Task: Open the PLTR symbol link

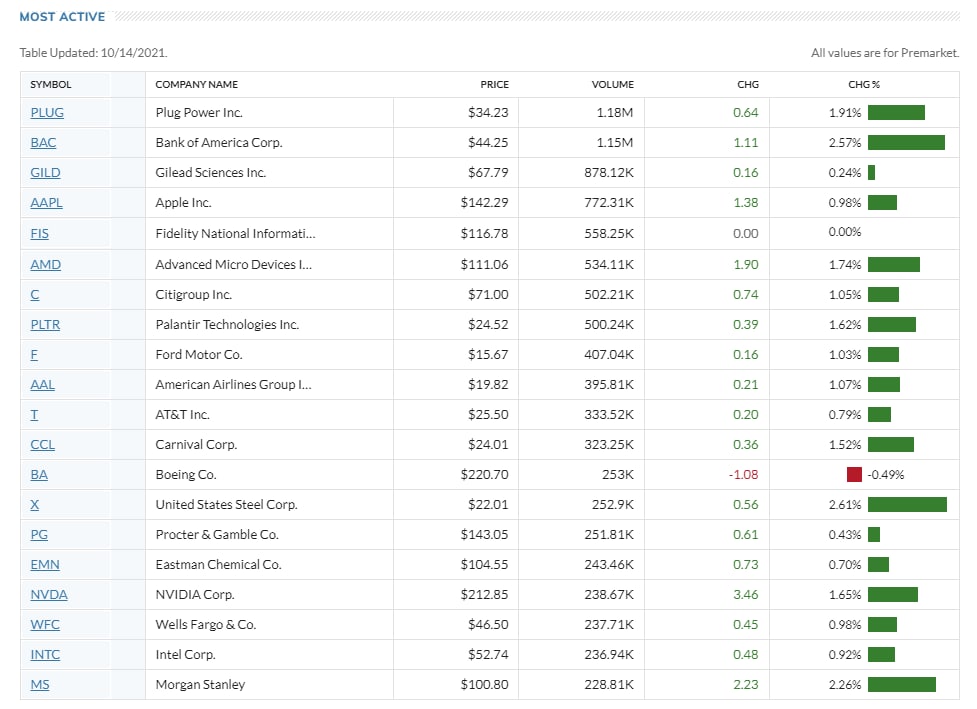Action: [x=45, y=325]
